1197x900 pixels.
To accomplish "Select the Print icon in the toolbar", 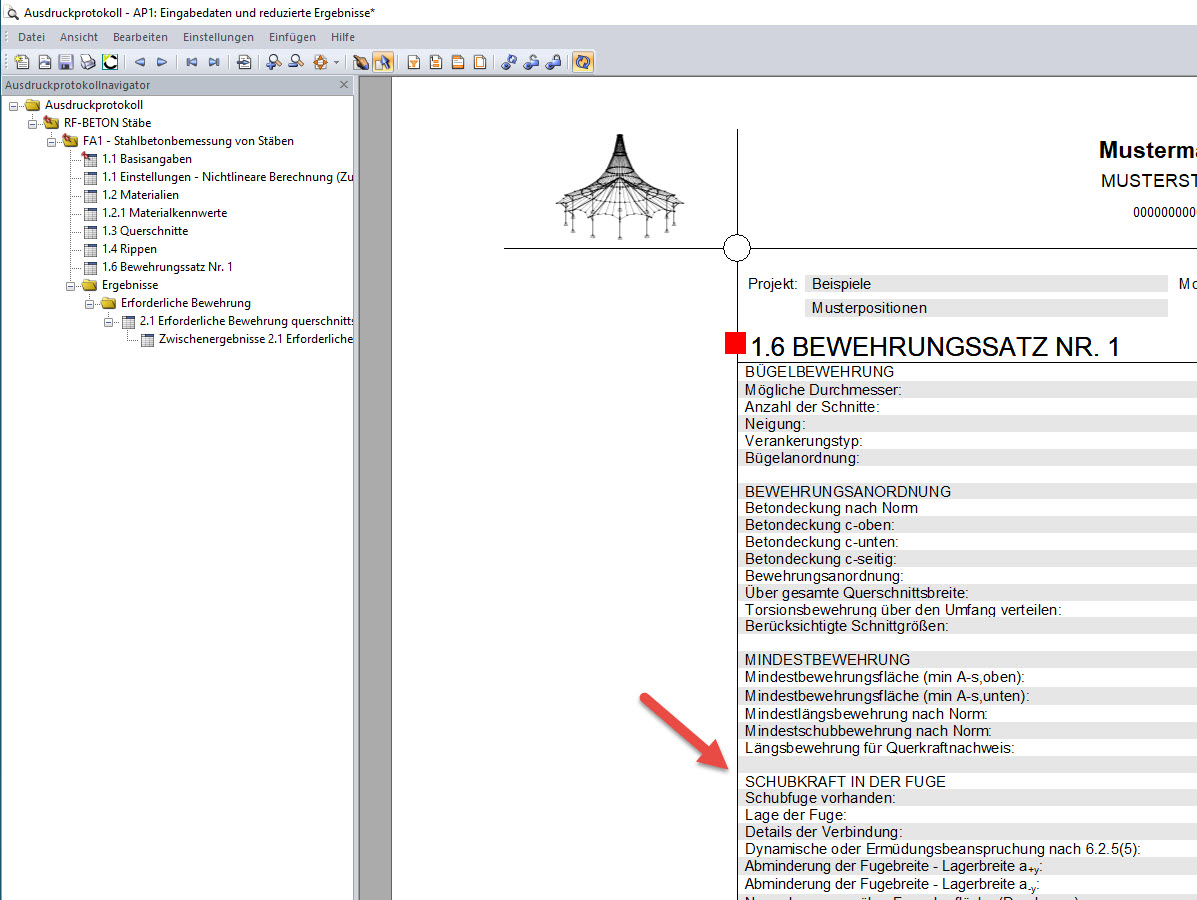I will pyautogui.click(x=87, y=61).
